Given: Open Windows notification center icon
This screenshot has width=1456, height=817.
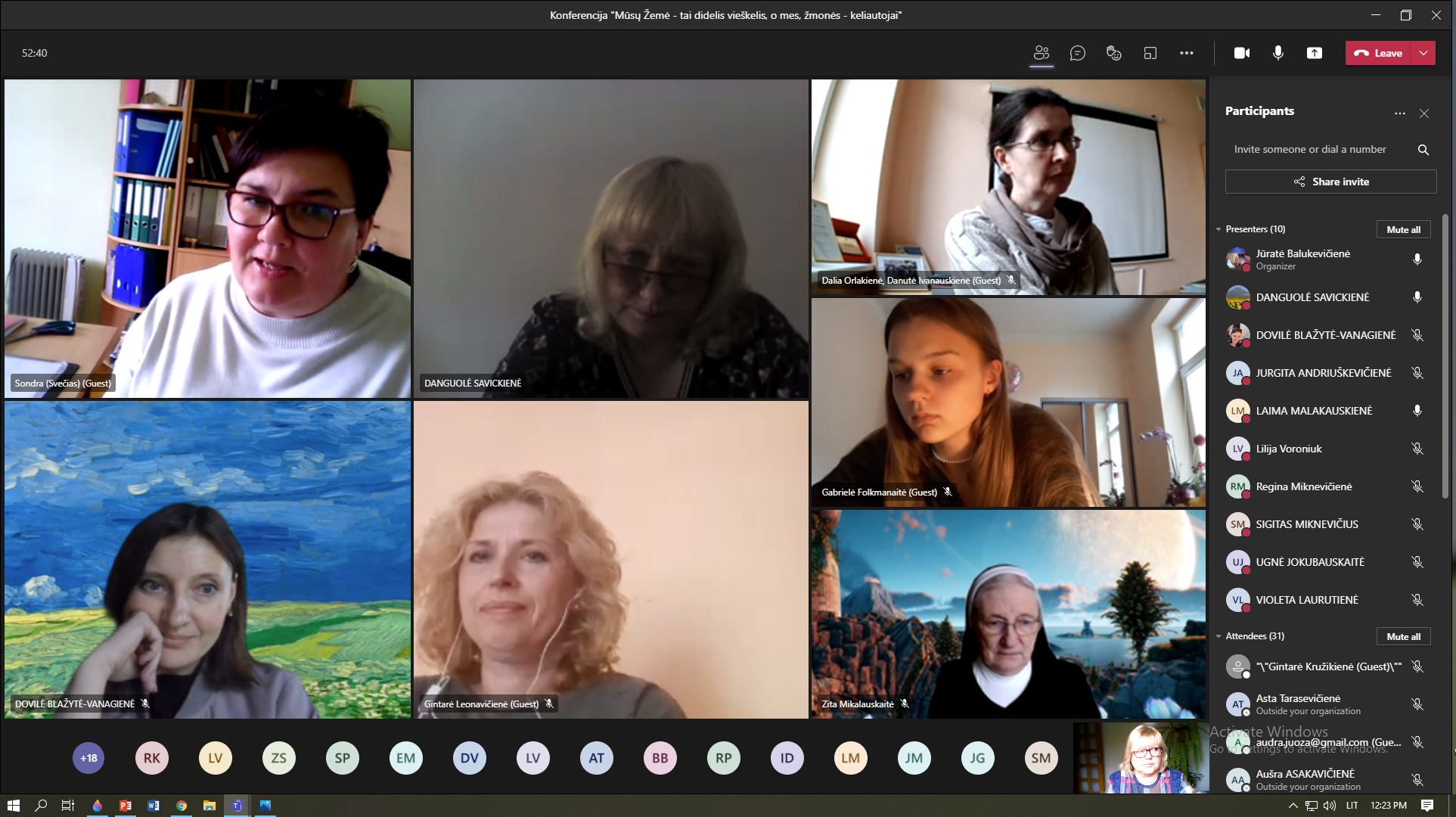Looking at the screenshot, I should [1427, 806].
